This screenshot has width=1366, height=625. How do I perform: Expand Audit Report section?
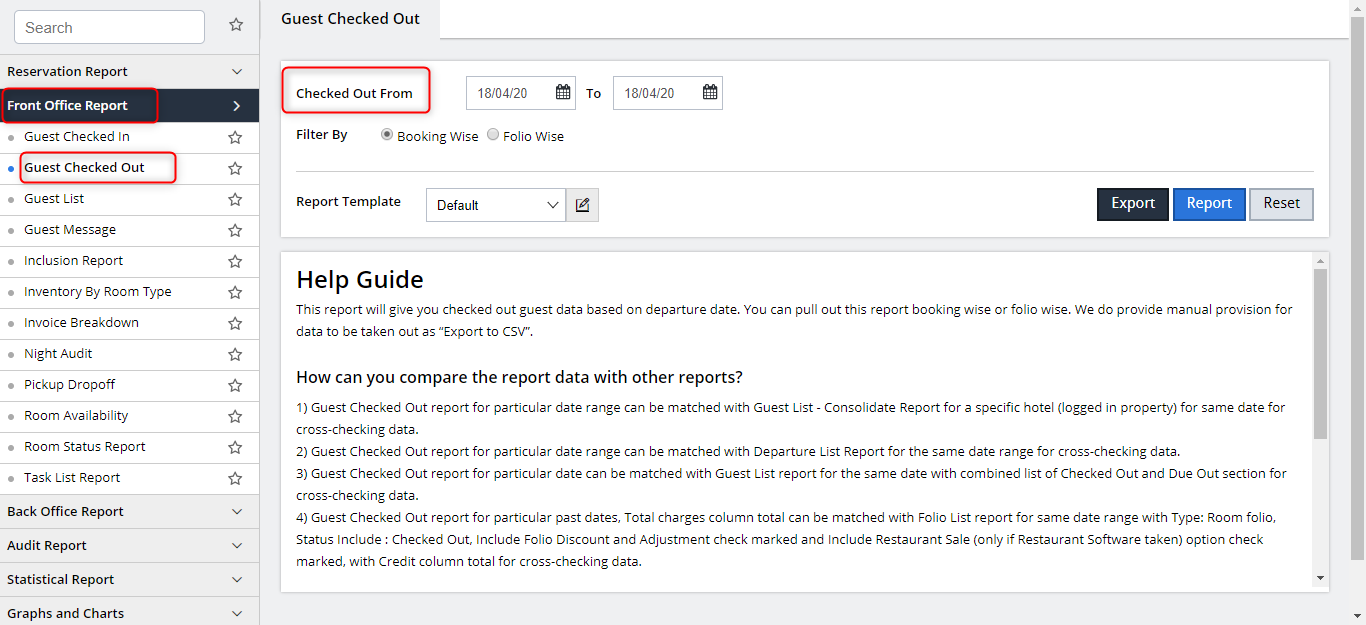click(x=129, y=545)
